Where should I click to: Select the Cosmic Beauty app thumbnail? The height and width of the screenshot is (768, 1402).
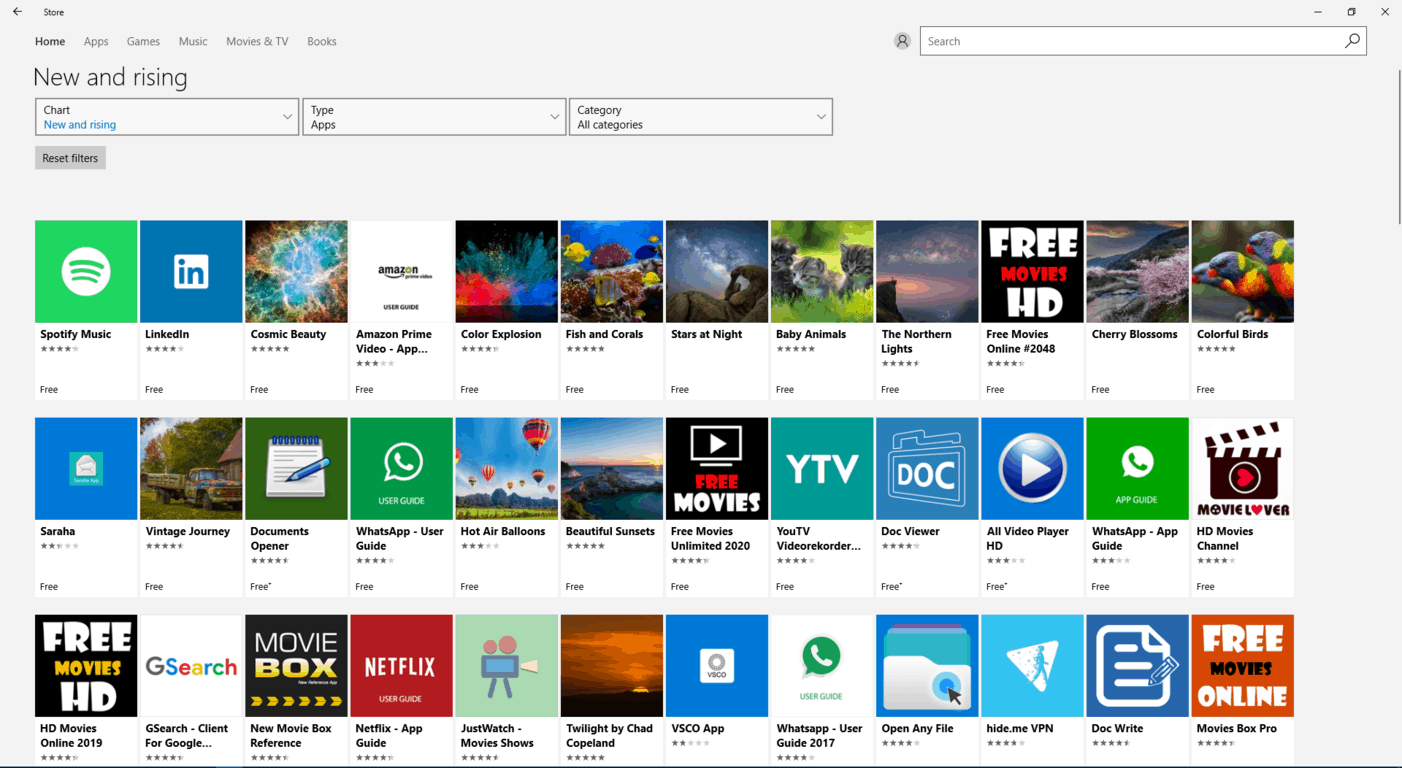(296, 272)
